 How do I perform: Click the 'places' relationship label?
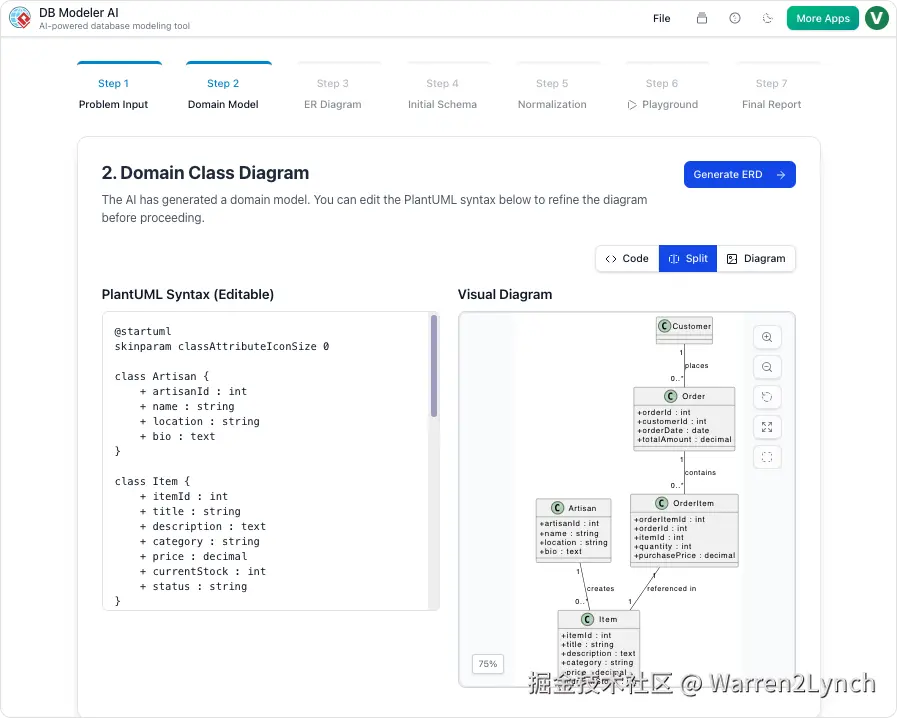pyautogui.click(x=697, y=366)
